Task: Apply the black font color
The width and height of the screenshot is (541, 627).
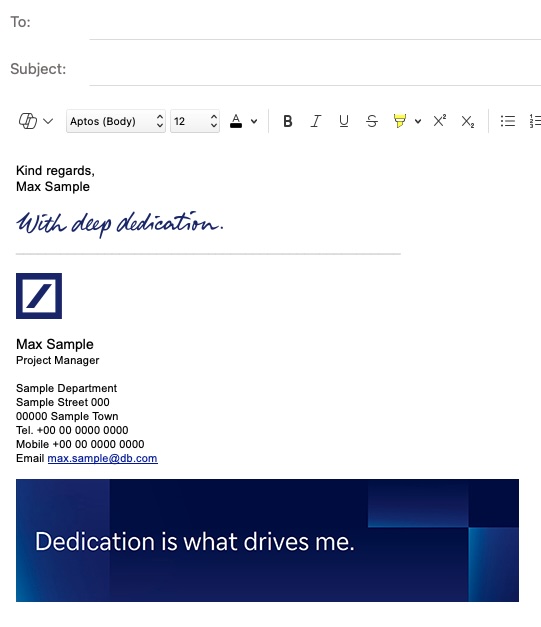Action: pos(236,121)
